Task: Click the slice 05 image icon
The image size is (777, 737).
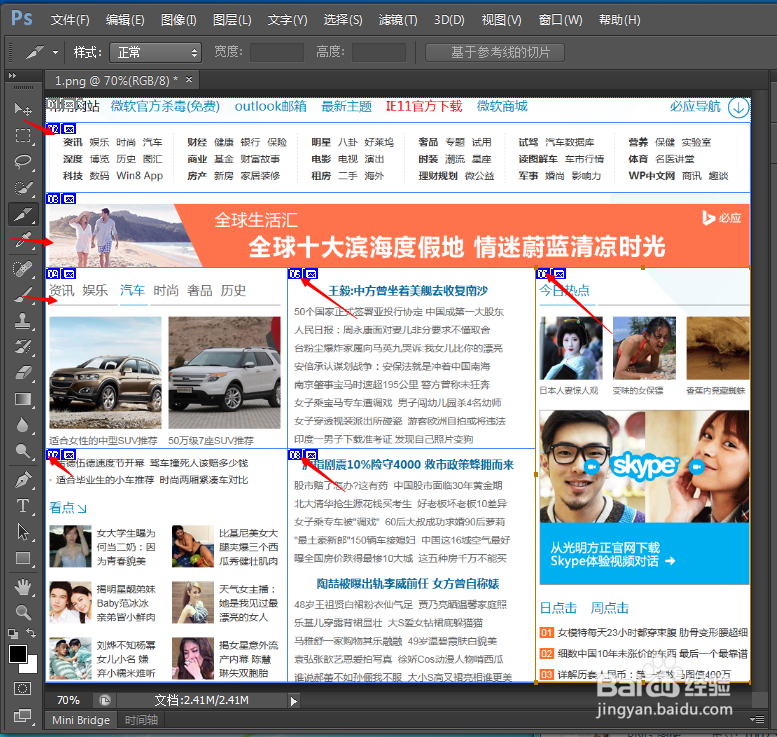Action: 311,274
